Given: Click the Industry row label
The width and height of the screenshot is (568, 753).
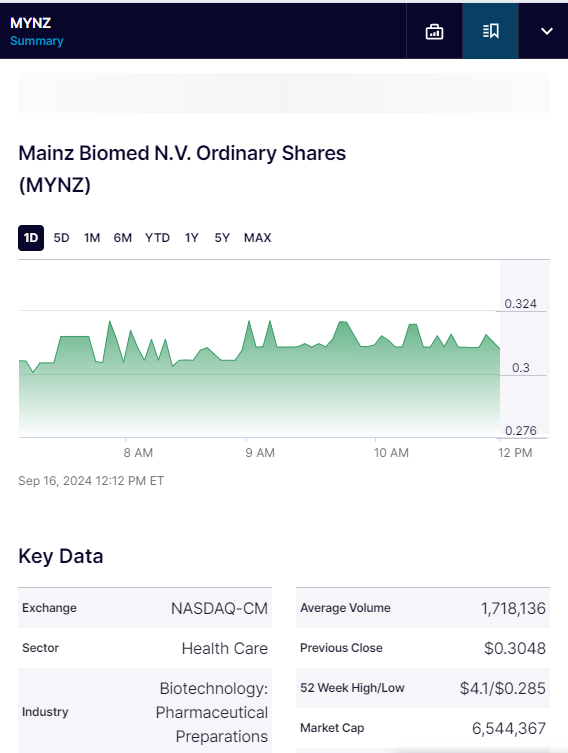Looking at the screenshot, I should pyautogui.click(x=45, y=712).
